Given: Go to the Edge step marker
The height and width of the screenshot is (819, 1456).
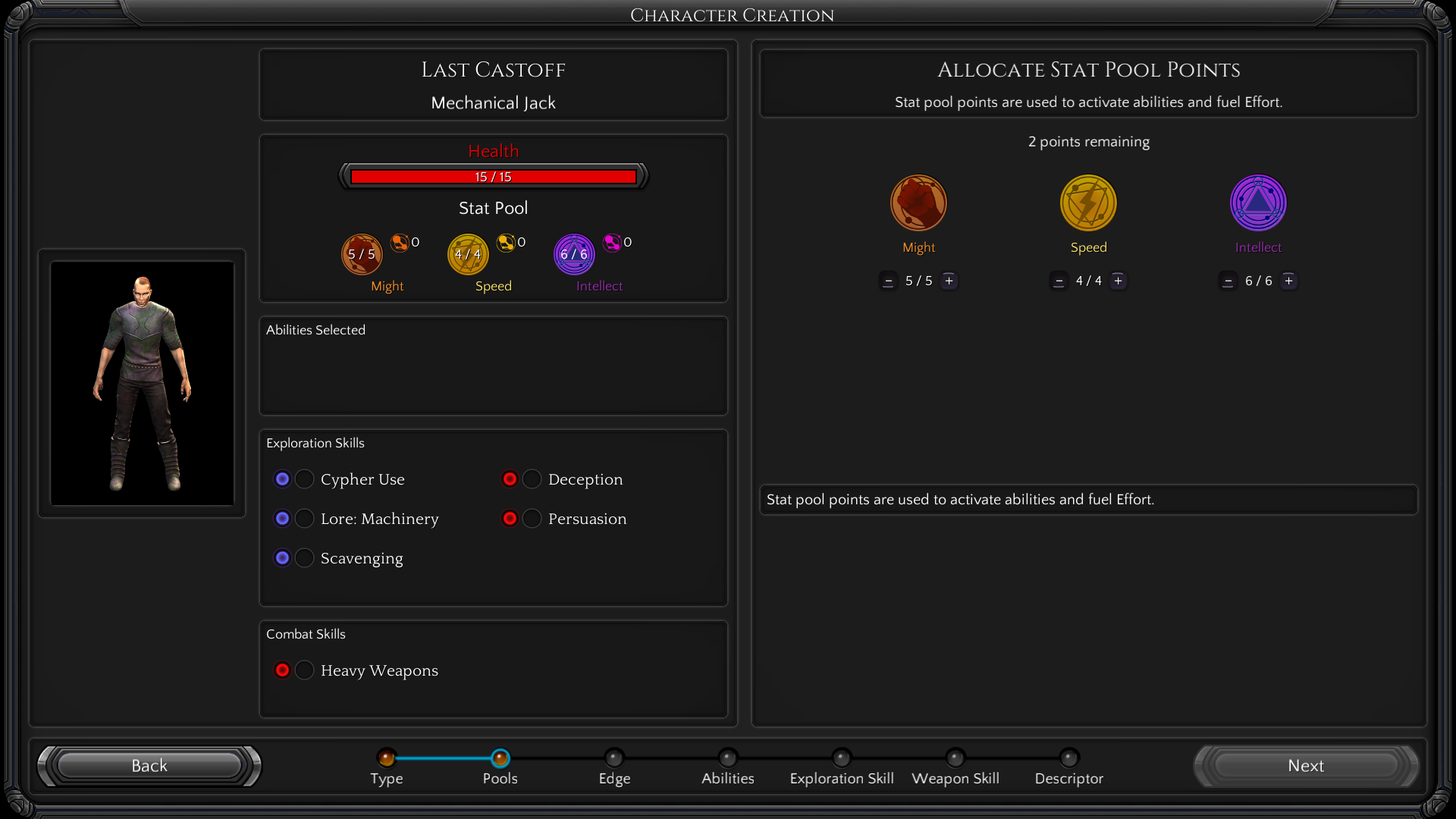Looking at the screenshot, I should [x=613, y=758].
